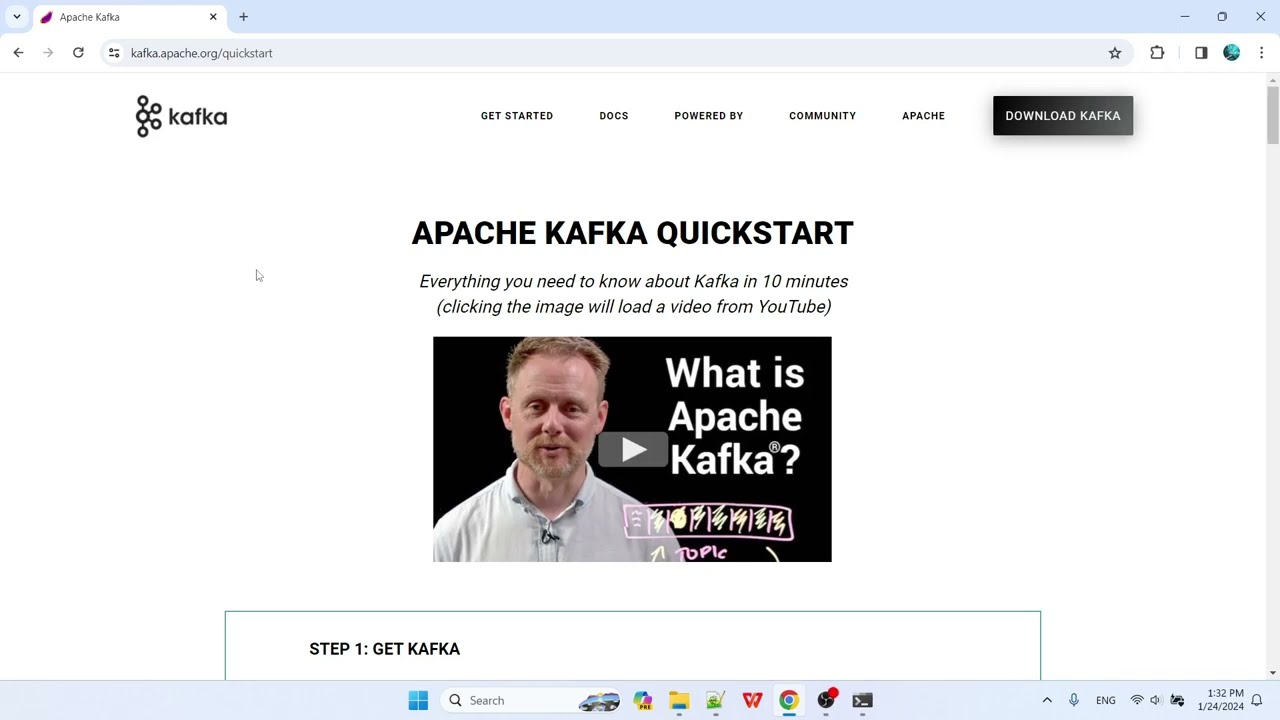Screen dimensions: 1280x720
Task: Open the COMMUNITY menu
Action: 822,116
